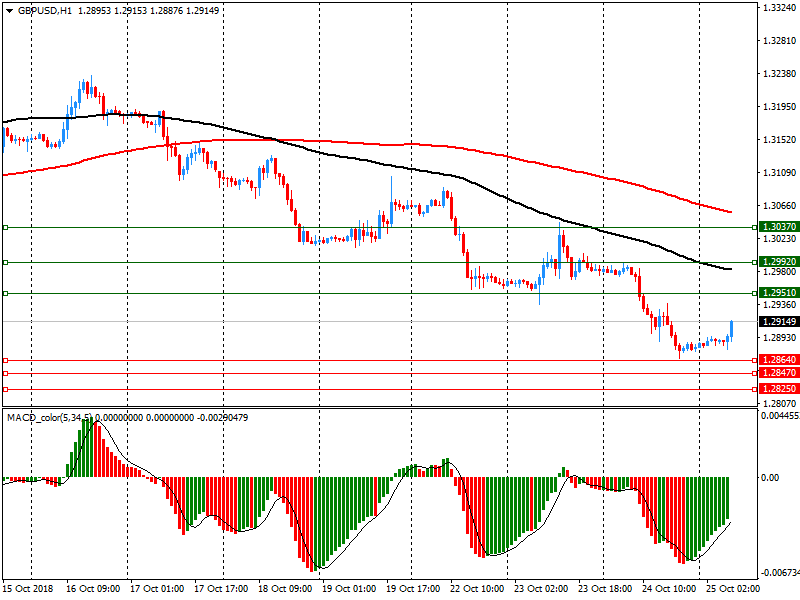800x600 pixels.
Task: Click the 0.00 level on MACD scale
Action: click(x=770, y=478)
